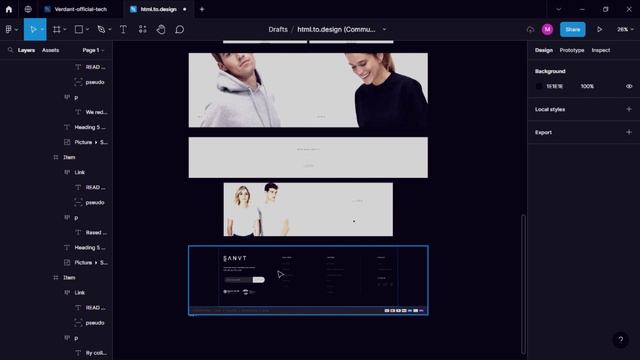640x360 pixels.
Task: Select the Frame tool
Action: tap(57, 29)
